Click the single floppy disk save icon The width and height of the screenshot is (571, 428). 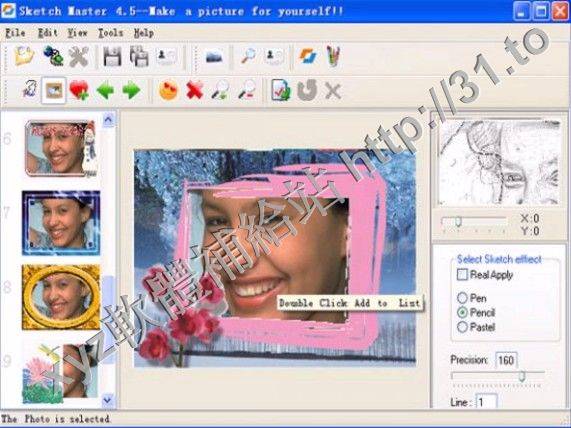pos(113,56)
